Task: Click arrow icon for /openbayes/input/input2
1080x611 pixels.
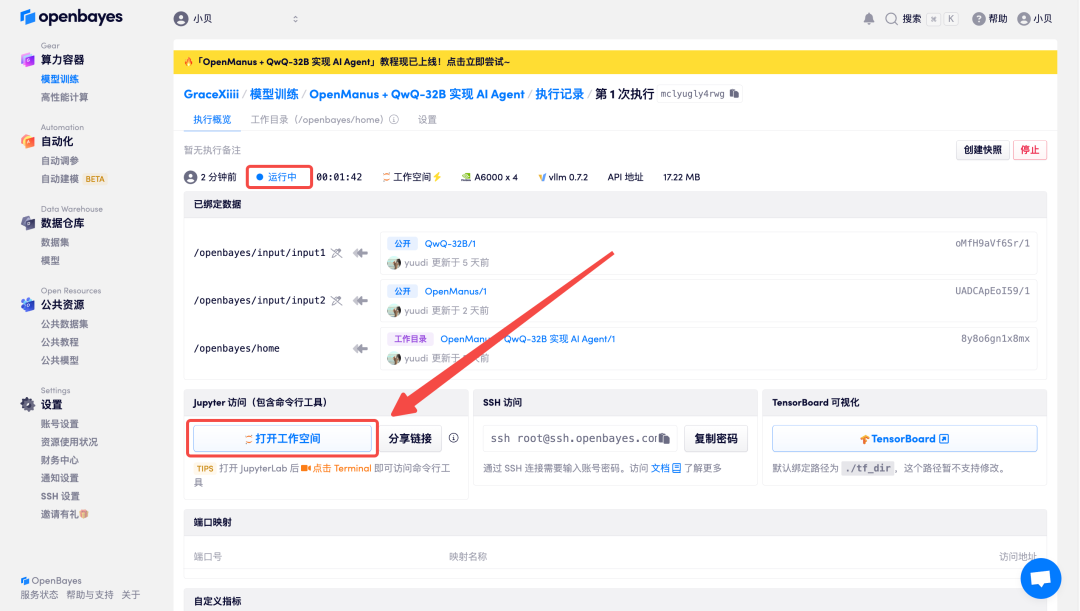Action: click(x=360, y=300)
